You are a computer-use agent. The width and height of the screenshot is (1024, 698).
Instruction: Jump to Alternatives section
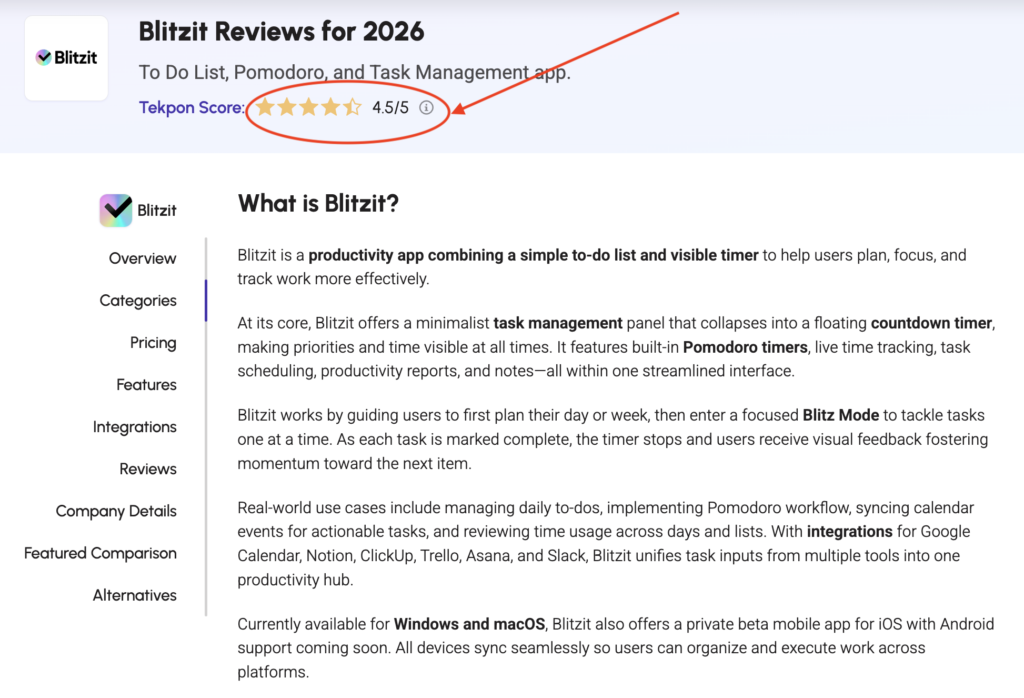point(135,595)
